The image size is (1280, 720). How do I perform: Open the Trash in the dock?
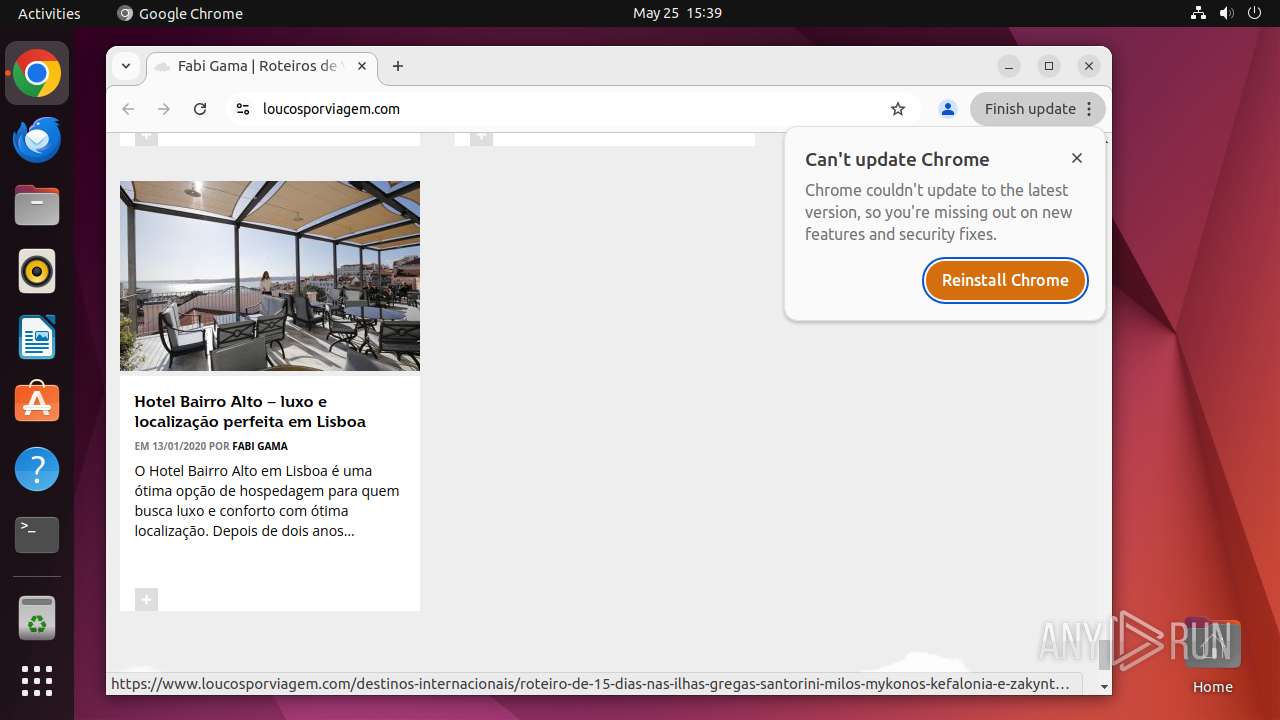tap(37, 618)
